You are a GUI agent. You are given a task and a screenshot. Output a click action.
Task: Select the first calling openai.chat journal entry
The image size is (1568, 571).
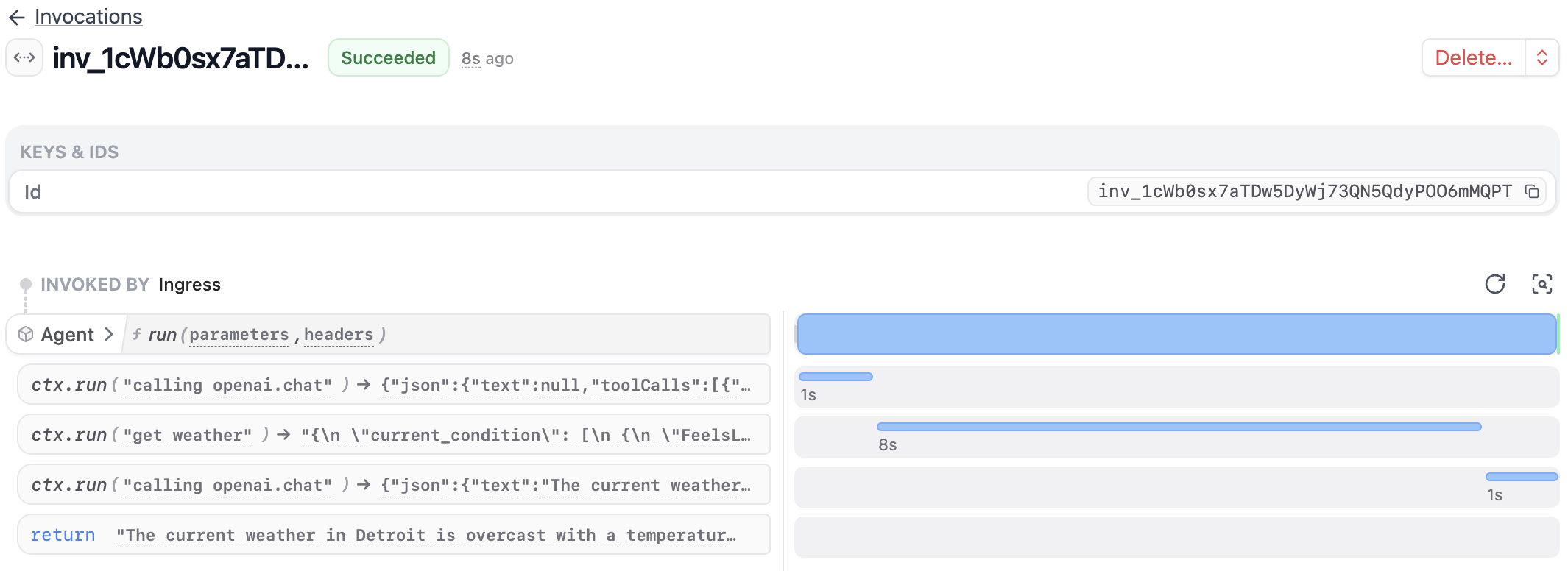pyautogui.click(x=227, y=385)
